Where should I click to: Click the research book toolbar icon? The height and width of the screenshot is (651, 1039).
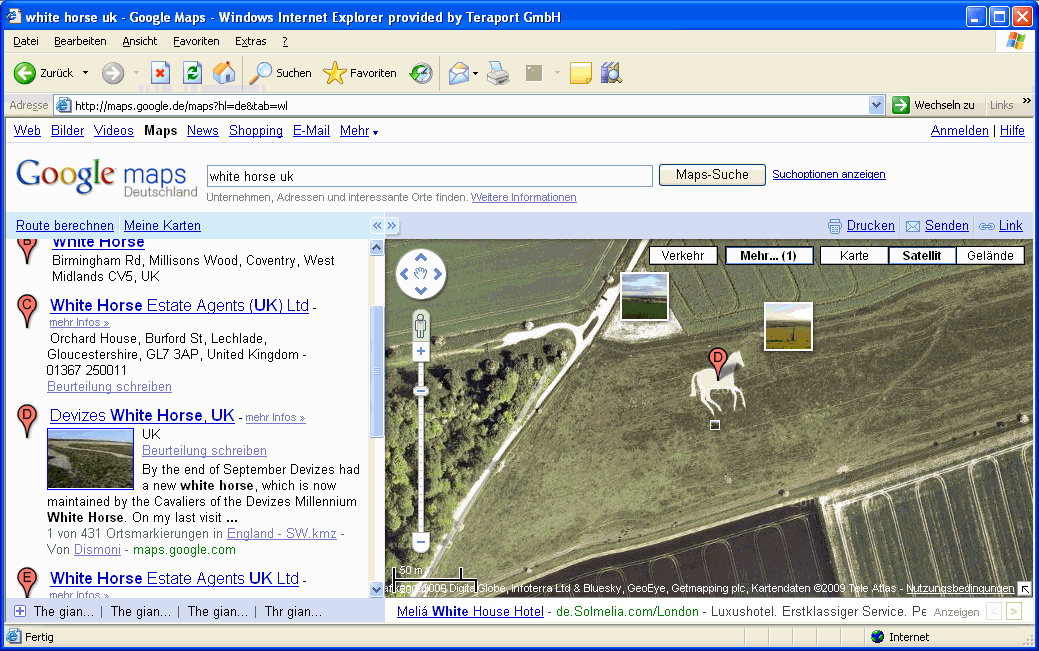pos(611,73)
